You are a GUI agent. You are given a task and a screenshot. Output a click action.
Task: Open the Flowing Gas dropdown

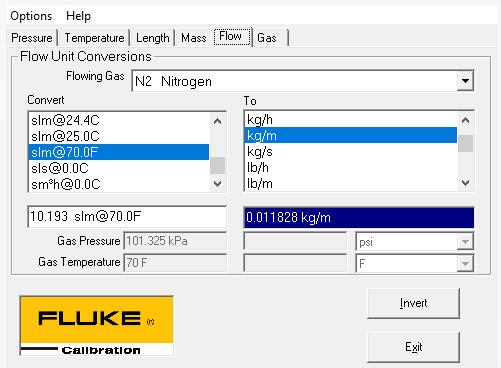[465, 81]
